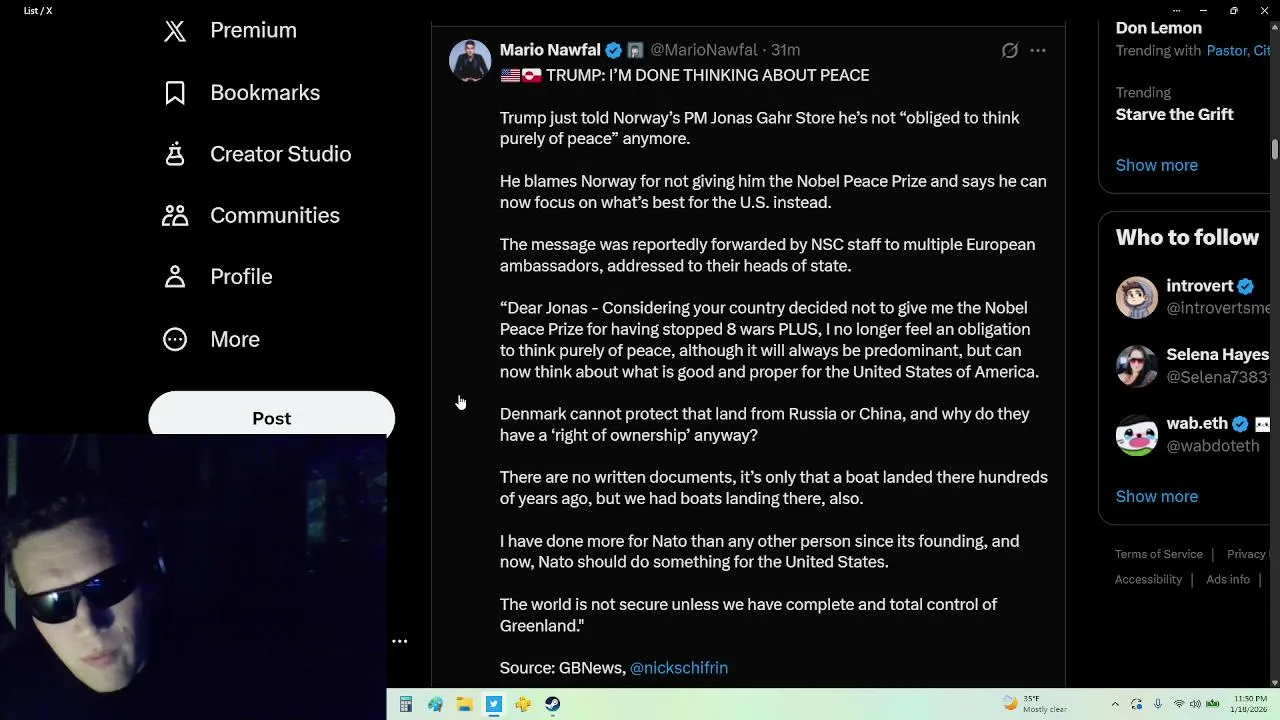Open the @nickschifrin mention link

pos(679,668)
